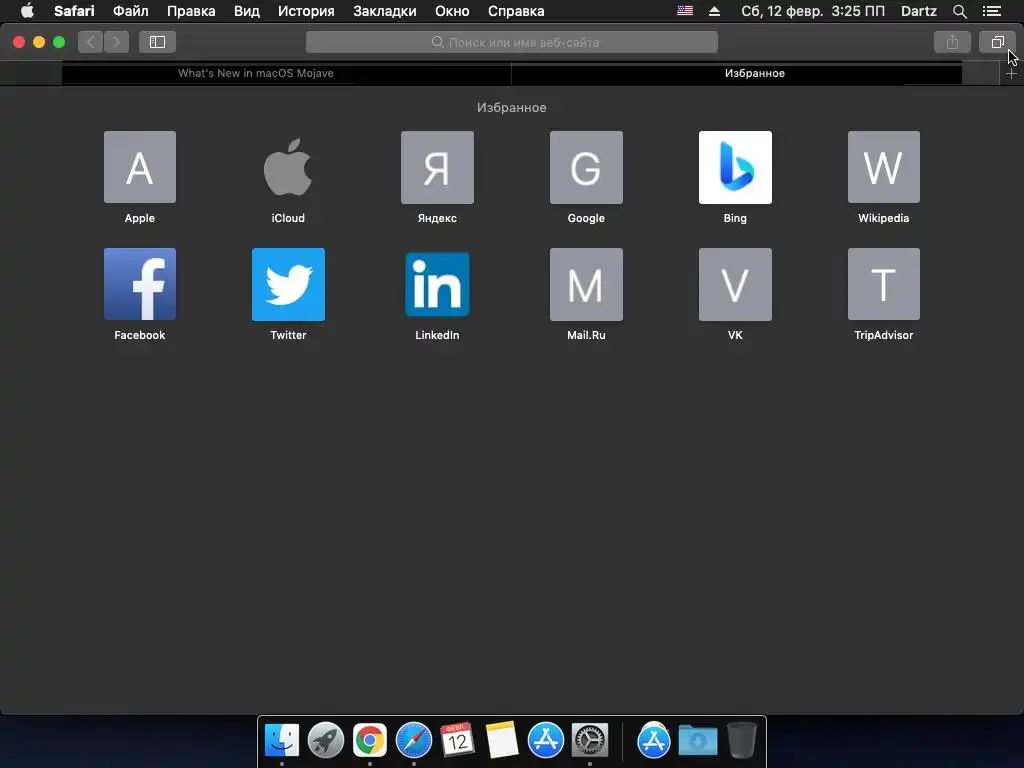Open the date and time in menu bar
Viewport: 1024px width, 768px height.
pyautogui.click(x=813, y=11)
